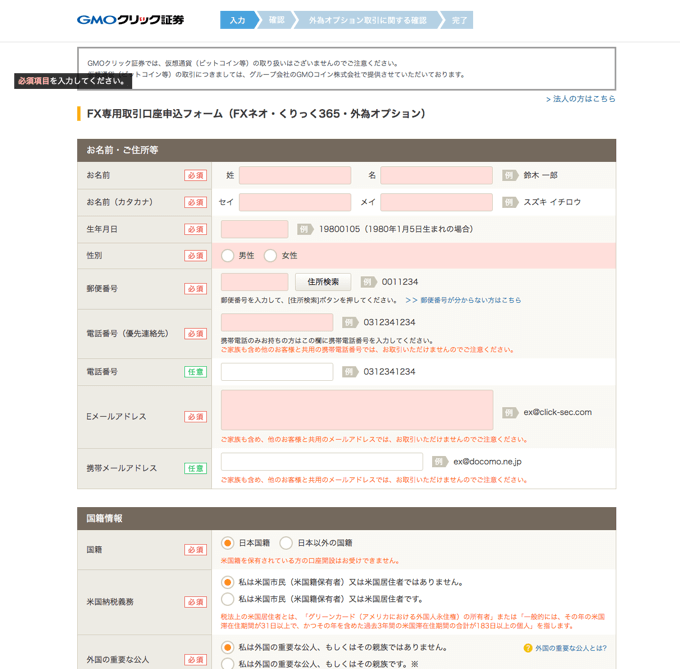
Task: Select the 日本国籍 radio button
Action: [x=228, y=543]
